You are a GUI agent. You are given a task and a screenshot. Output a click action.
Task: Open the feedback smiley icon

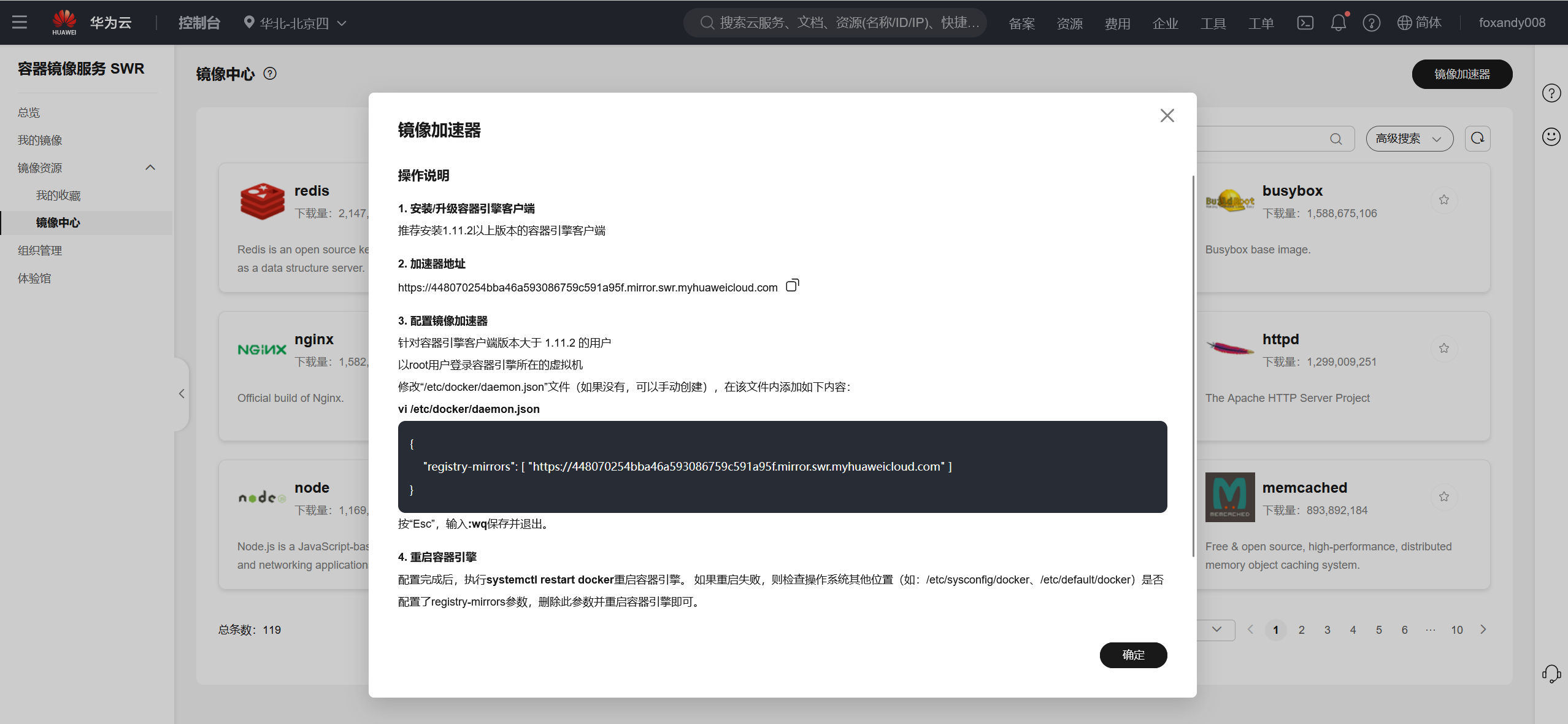tap(1551, 136)
